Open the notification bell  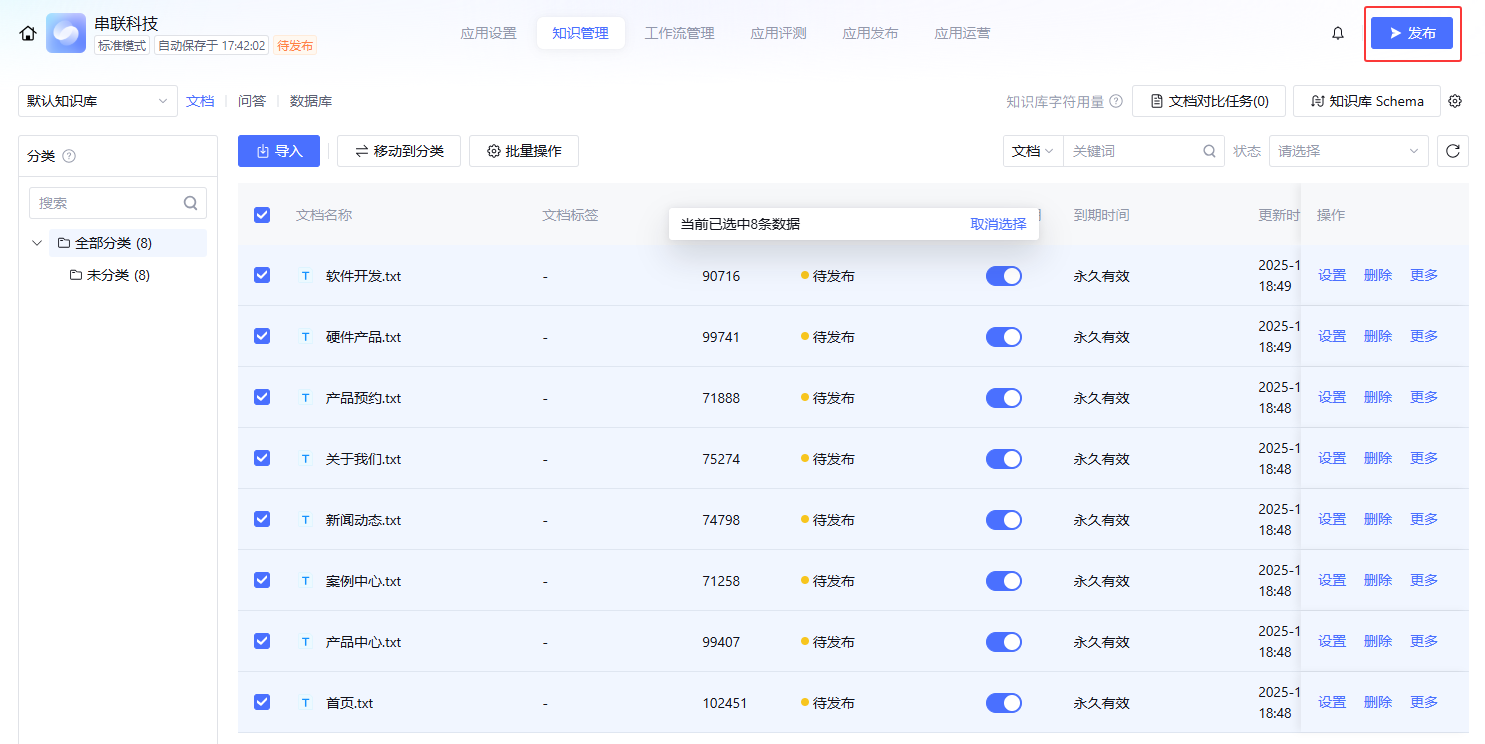point(1338,33)
